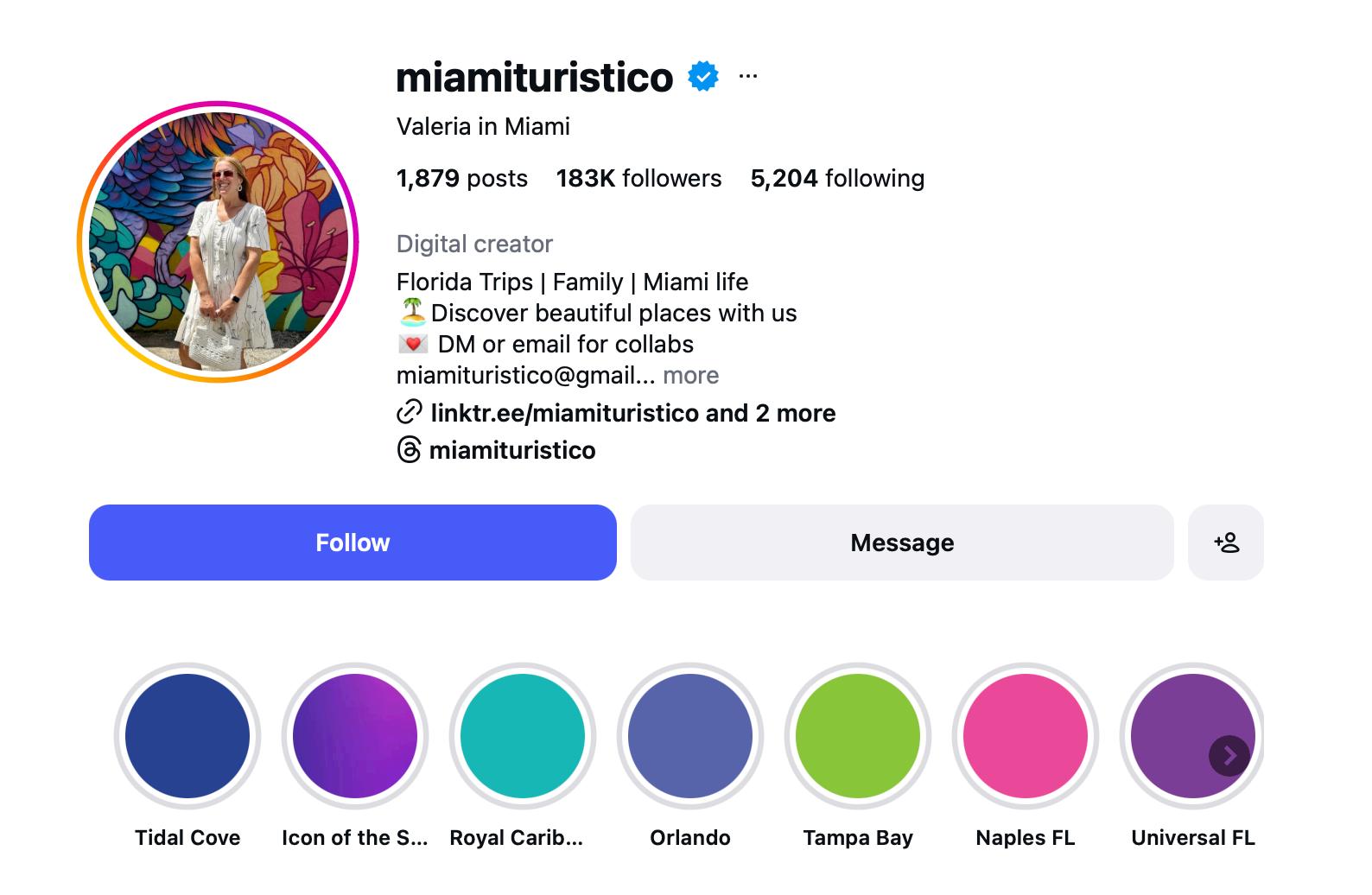The image size is (1372, 895).
Task: Open the Royal Carib... highlight
Action: pyautogui.click(x=523, y=736)
